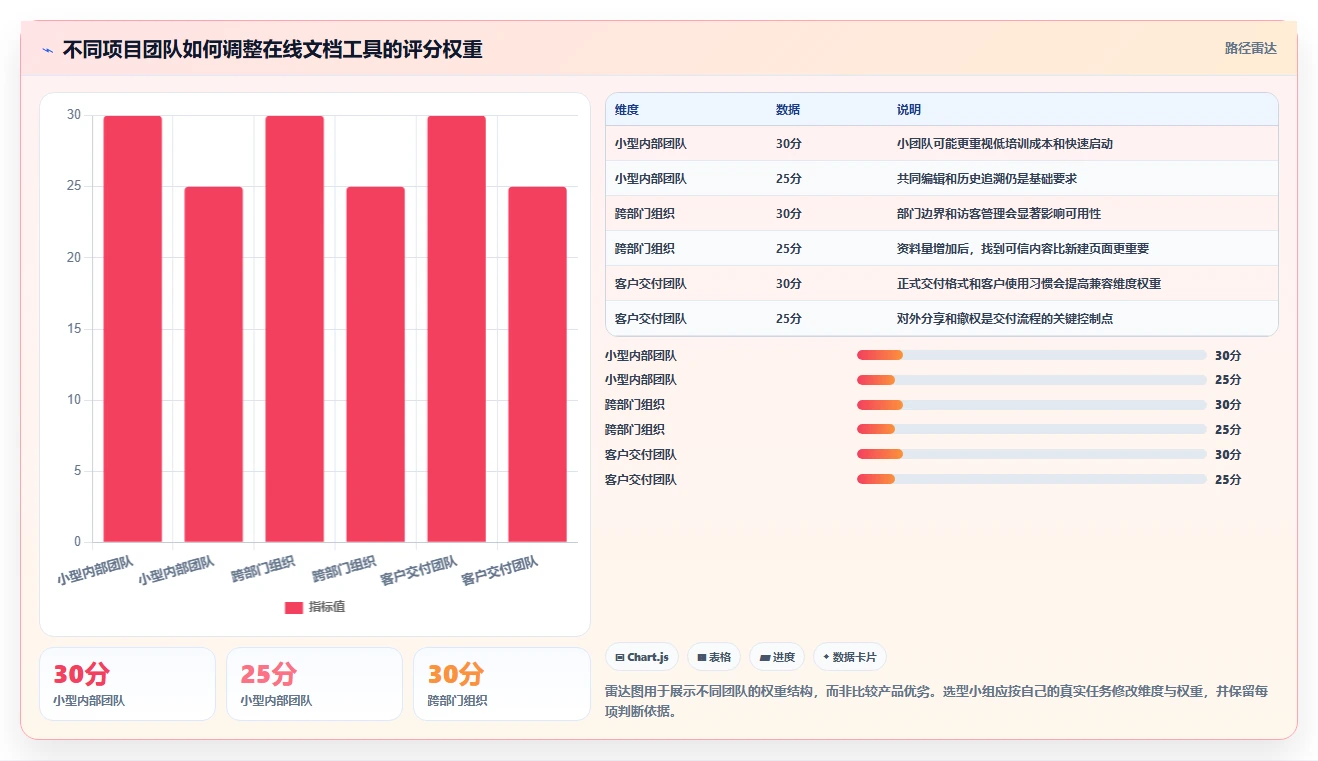The height and width of the screenshot is (761, 1318).
Task: Click the 路径雷达 label in the header
Action: click(1251, 48)
